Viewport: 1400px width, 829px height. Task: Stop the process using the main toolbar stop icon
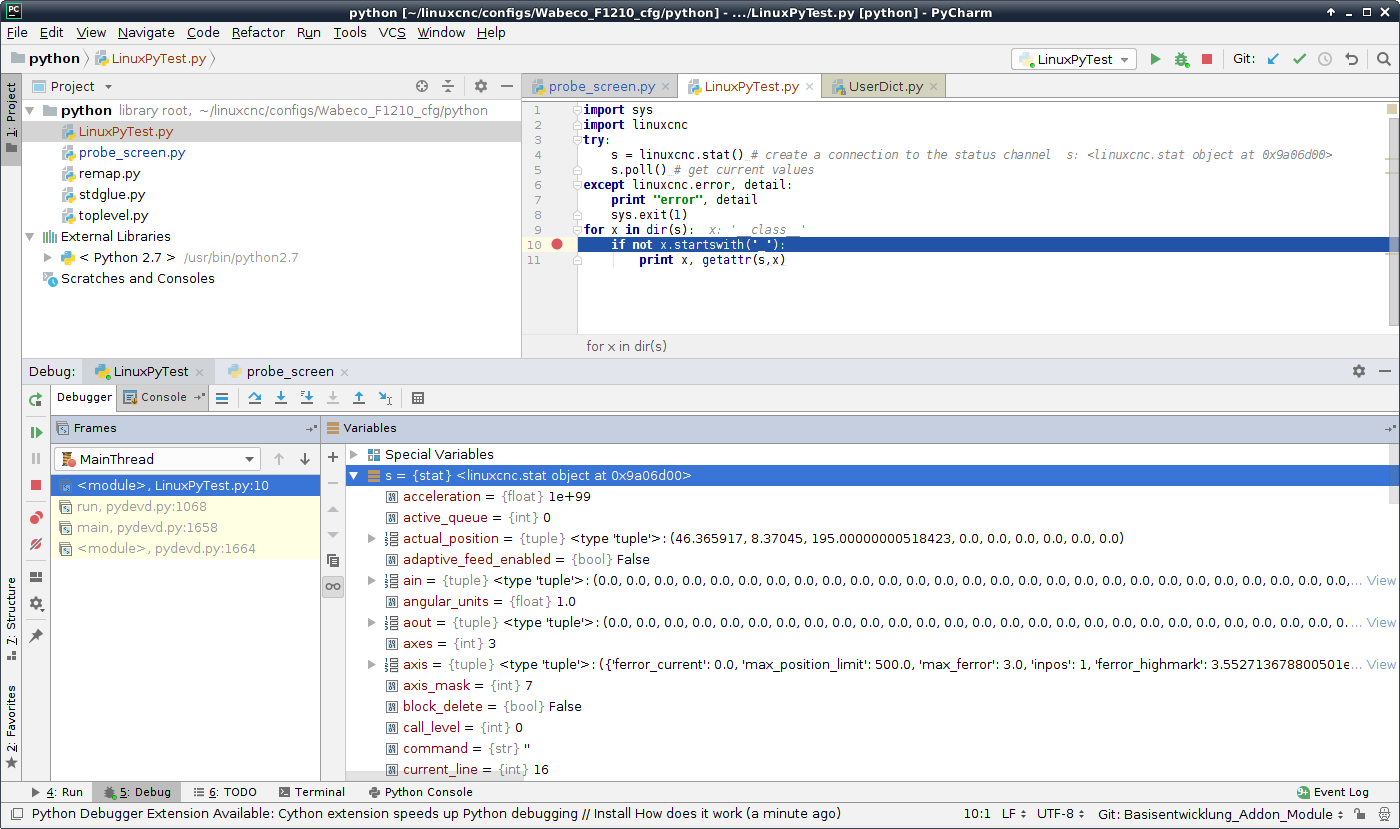click(x=1207, y=59)
